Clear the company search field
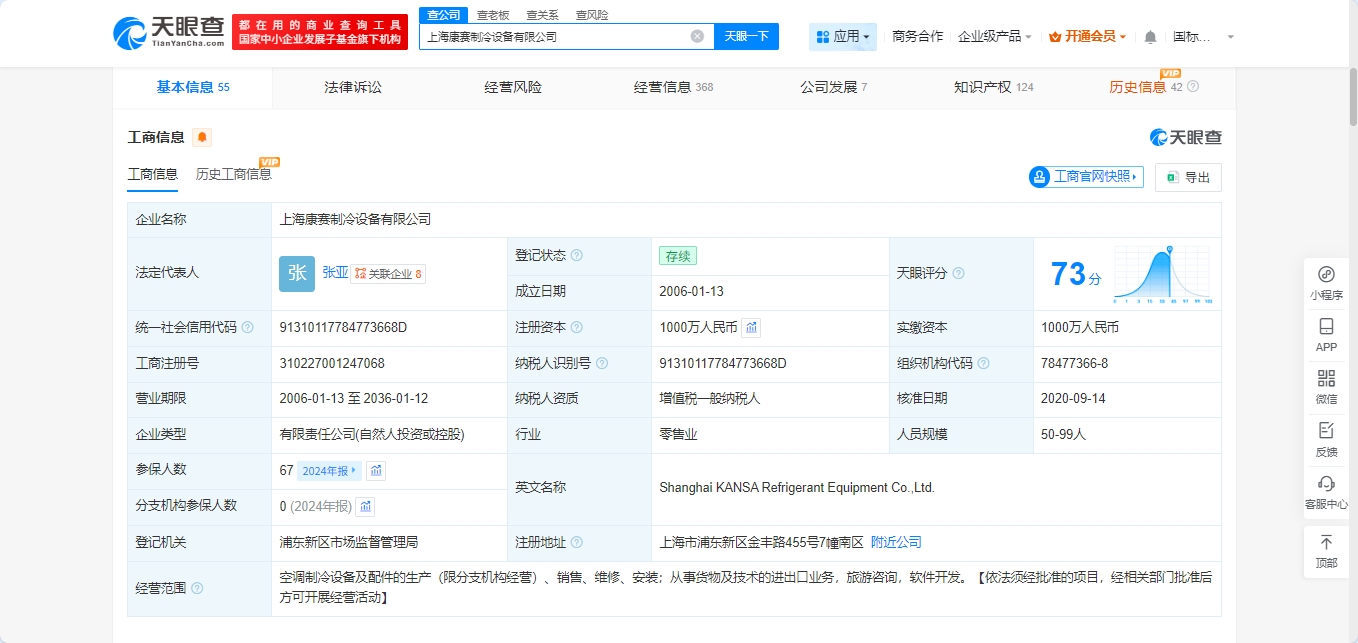 pos(697,37)
